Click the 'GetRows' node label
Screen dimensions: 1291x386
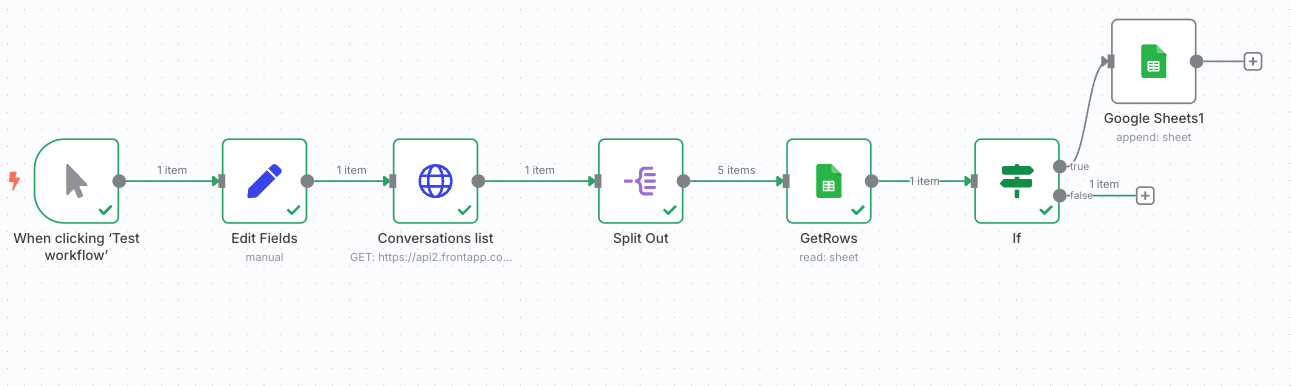pos(829,238)
